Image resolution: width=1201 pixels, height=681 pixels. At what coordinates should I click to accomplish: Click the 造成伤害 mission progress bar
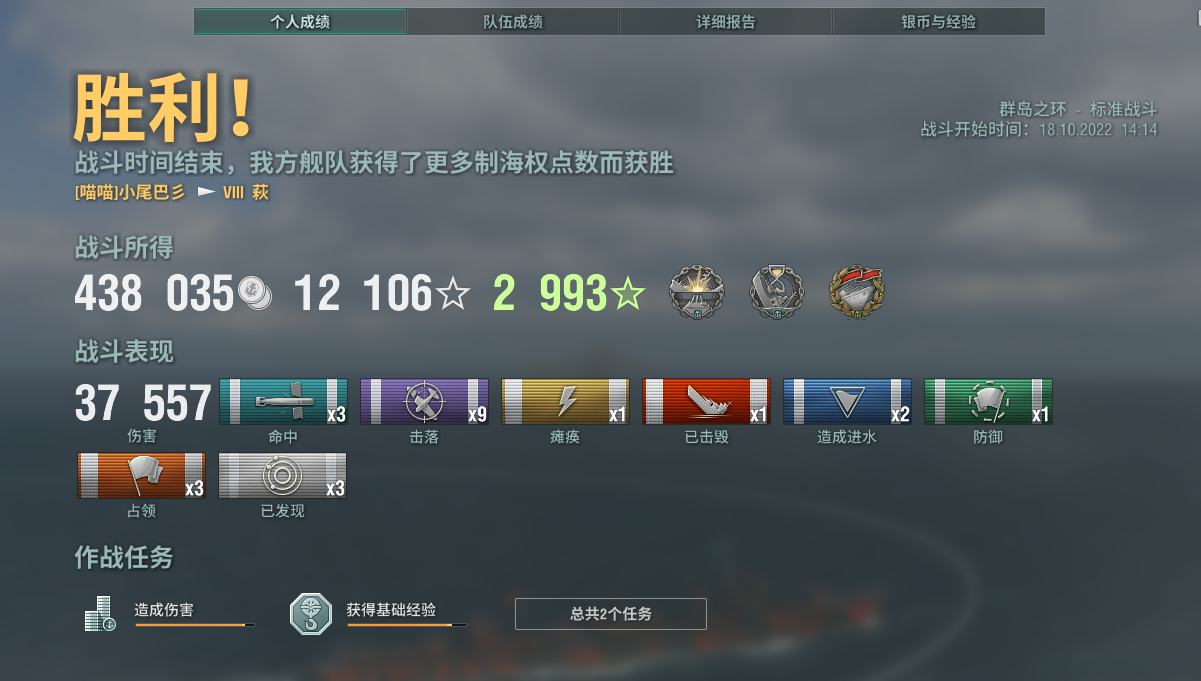coord(194,625)
